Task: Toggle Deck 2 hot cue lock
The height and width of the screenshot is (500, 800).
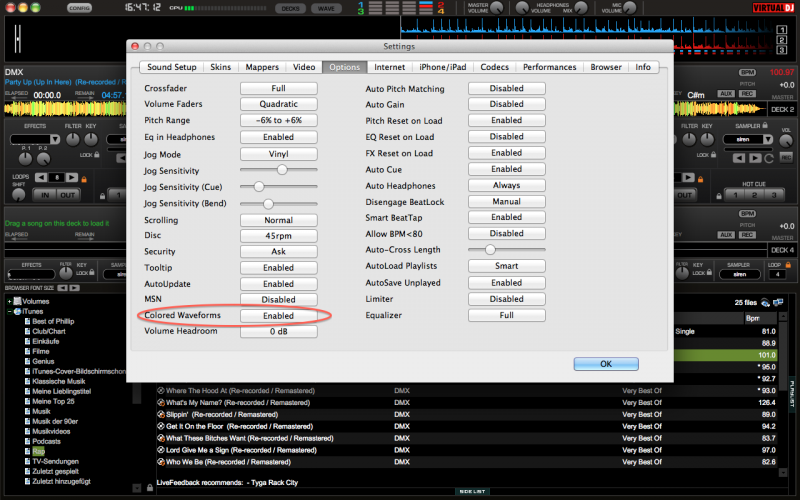Action: (x=719, y=195)
